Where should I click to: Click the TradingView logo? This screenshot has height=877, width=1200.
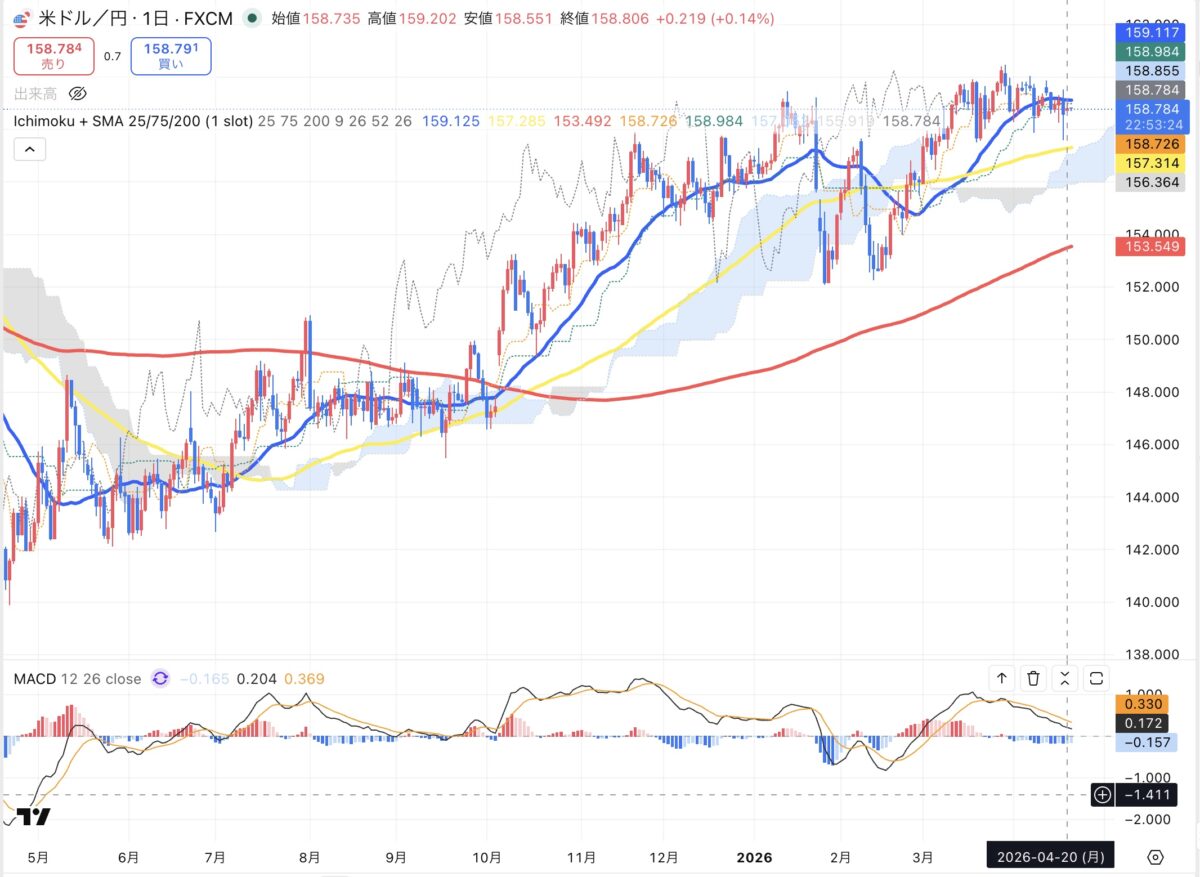pyautogui.click(x=34, y=817)
